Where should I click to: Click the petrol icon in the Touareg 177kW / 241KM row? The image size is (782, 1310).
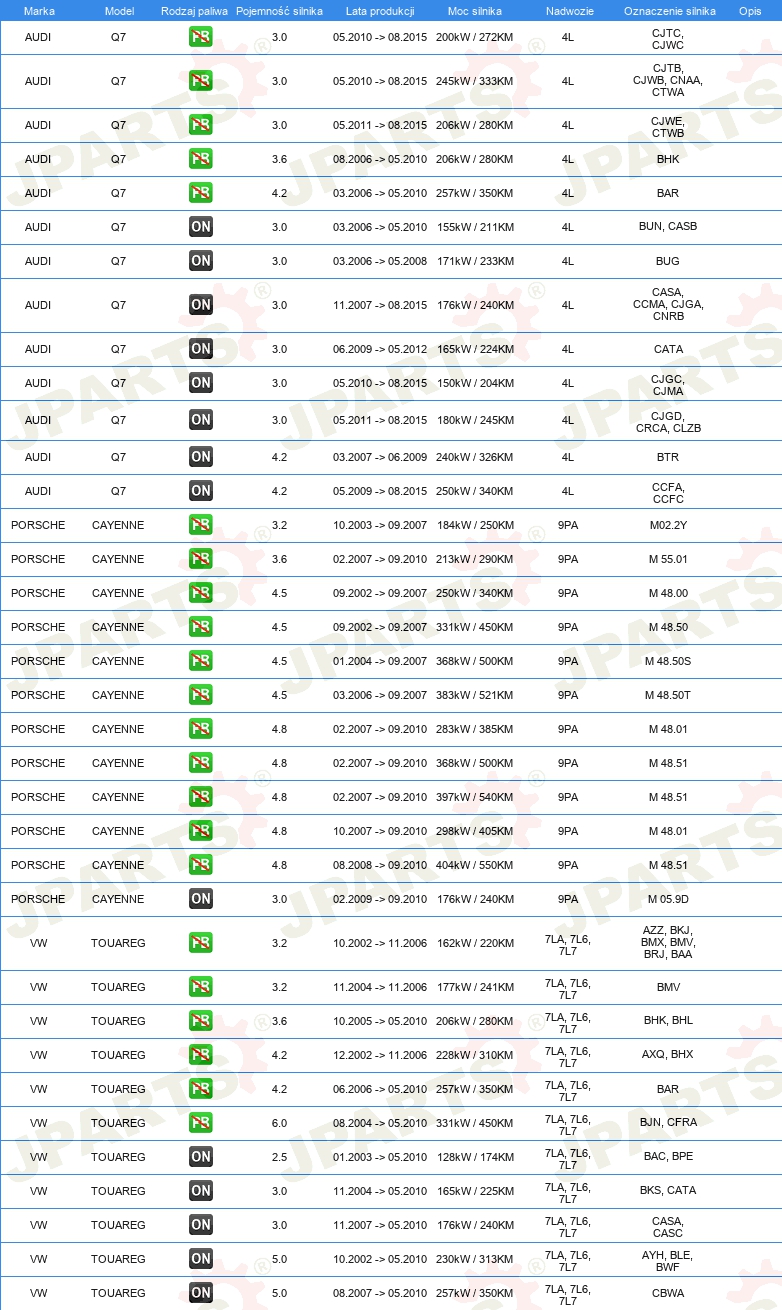(201, 987)
